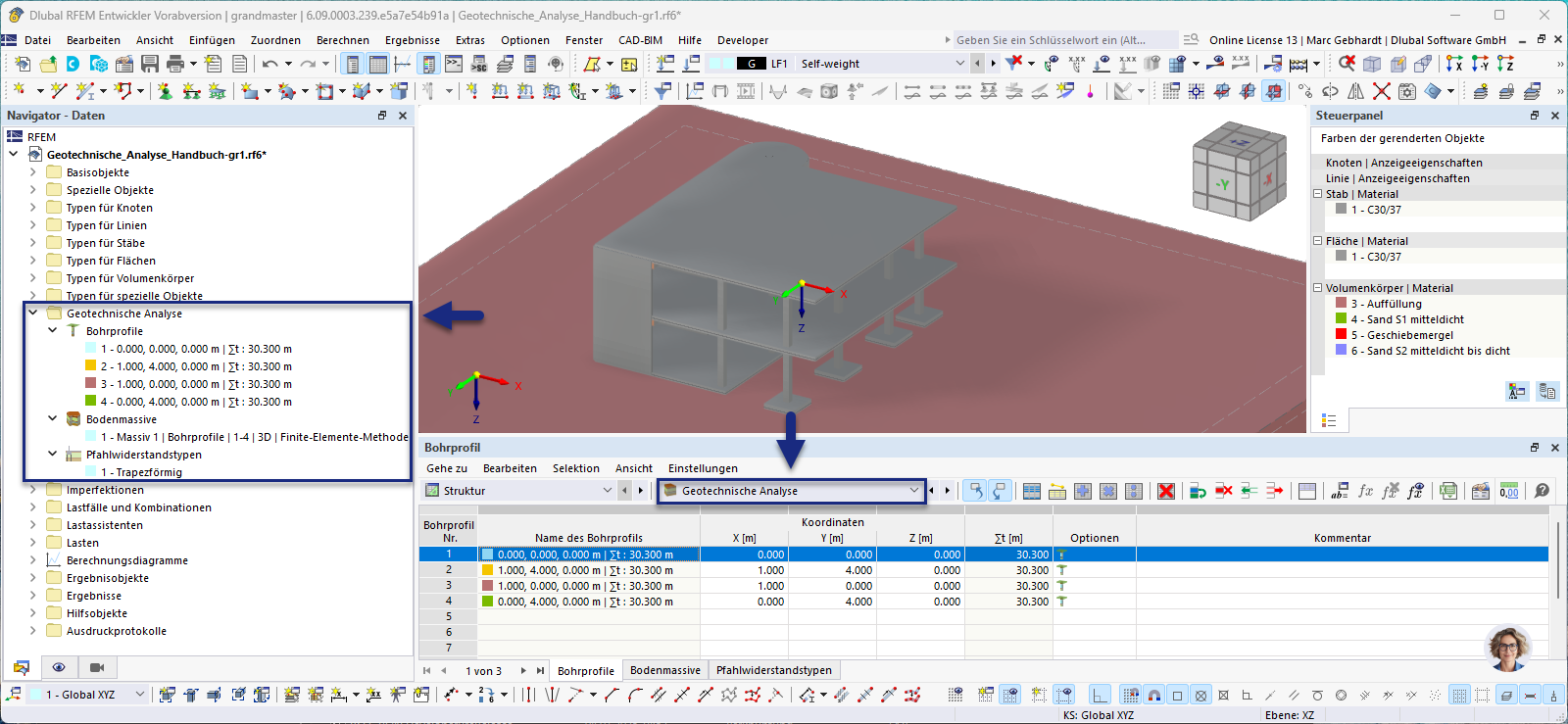
Task: Open the CAD-BIM menu
Action: pos(640,40)
